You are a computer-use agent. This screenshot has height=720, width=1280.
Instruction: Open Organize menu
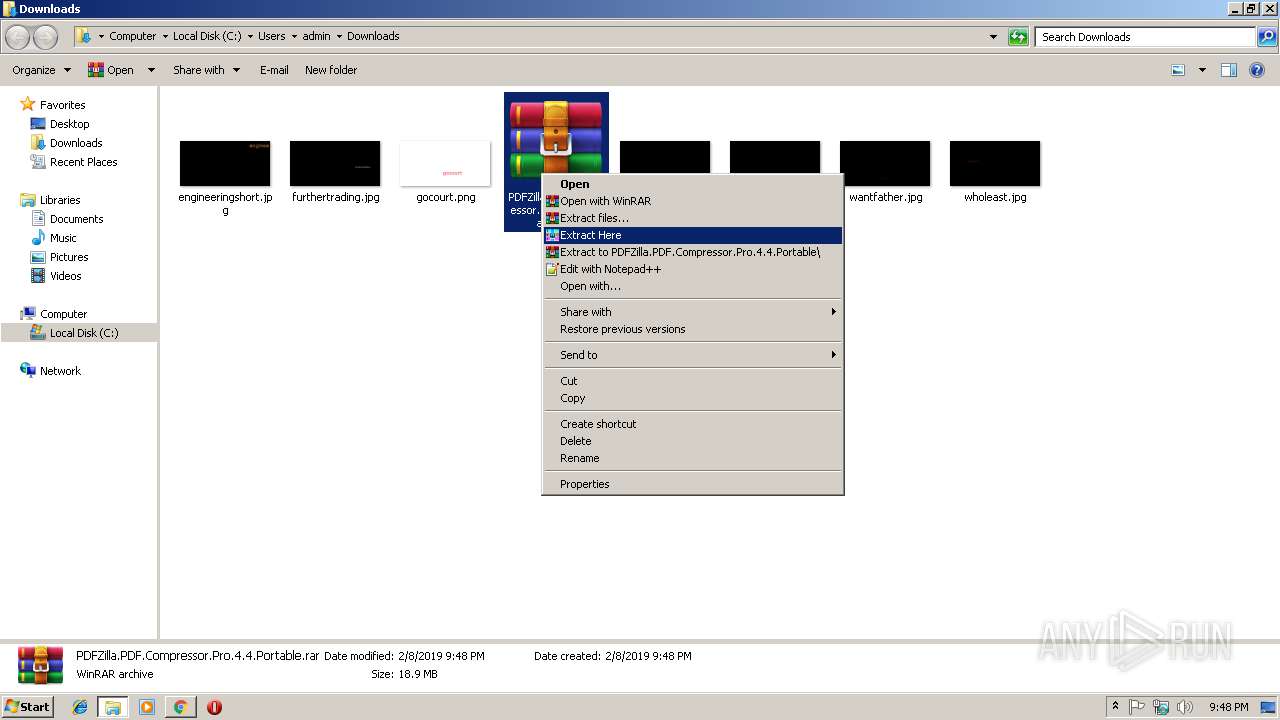[x=41, y=70]
